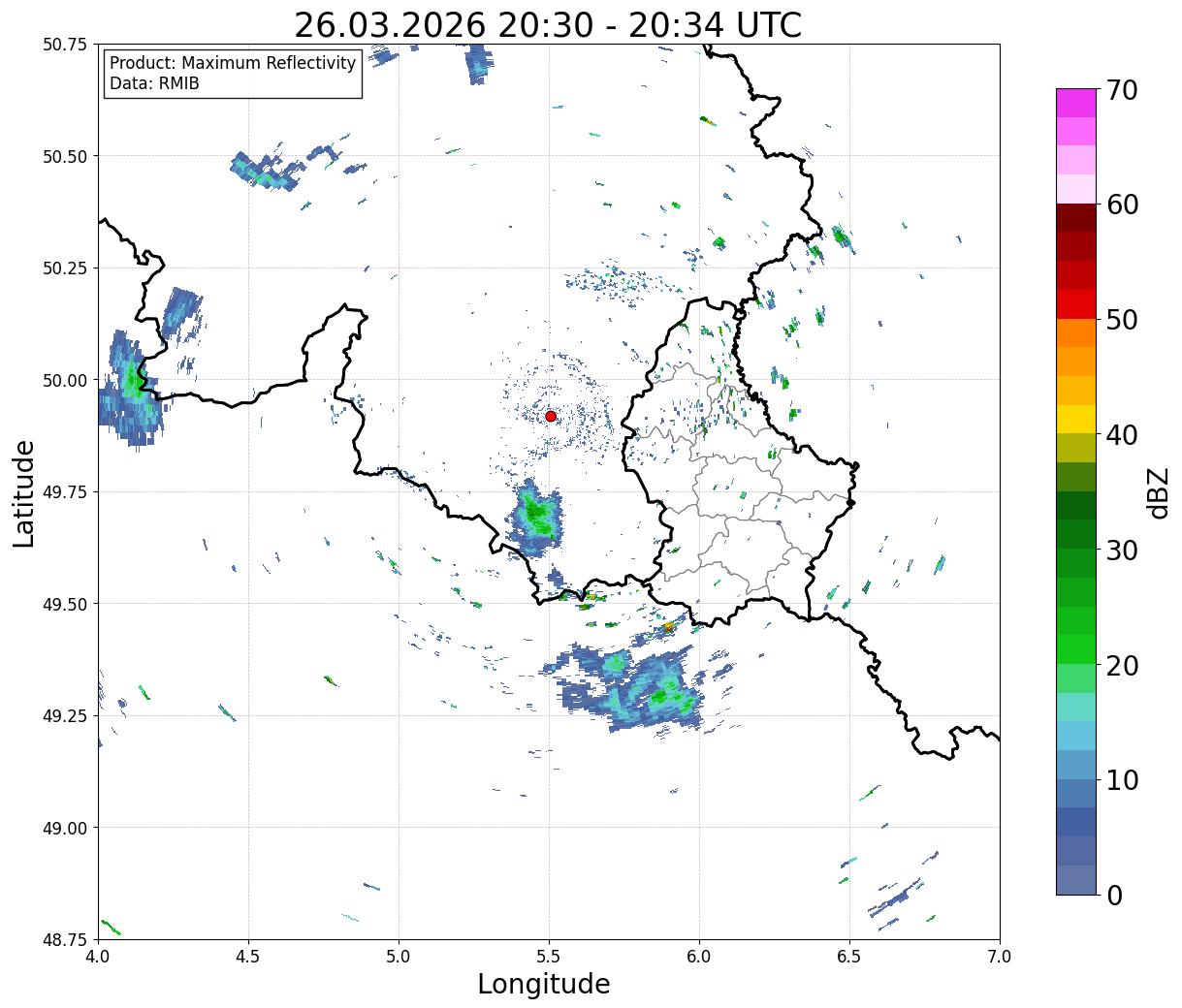Screen dimensions: 1182x1008
Task: Click the 'Longitude' axis label
Action: coord(544,984)
